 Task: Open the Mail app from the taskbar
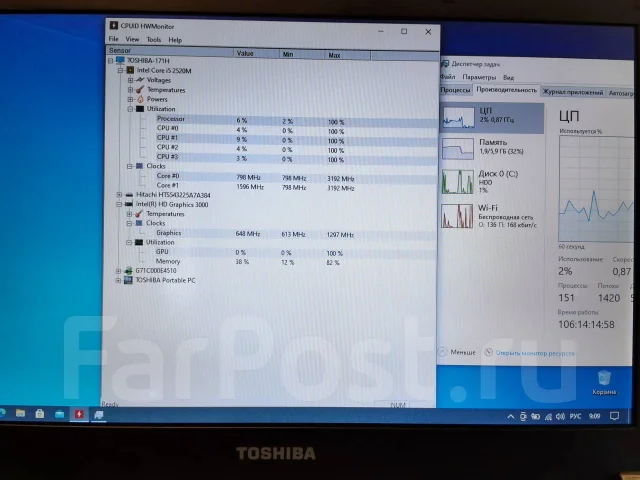tap(60, 414)
